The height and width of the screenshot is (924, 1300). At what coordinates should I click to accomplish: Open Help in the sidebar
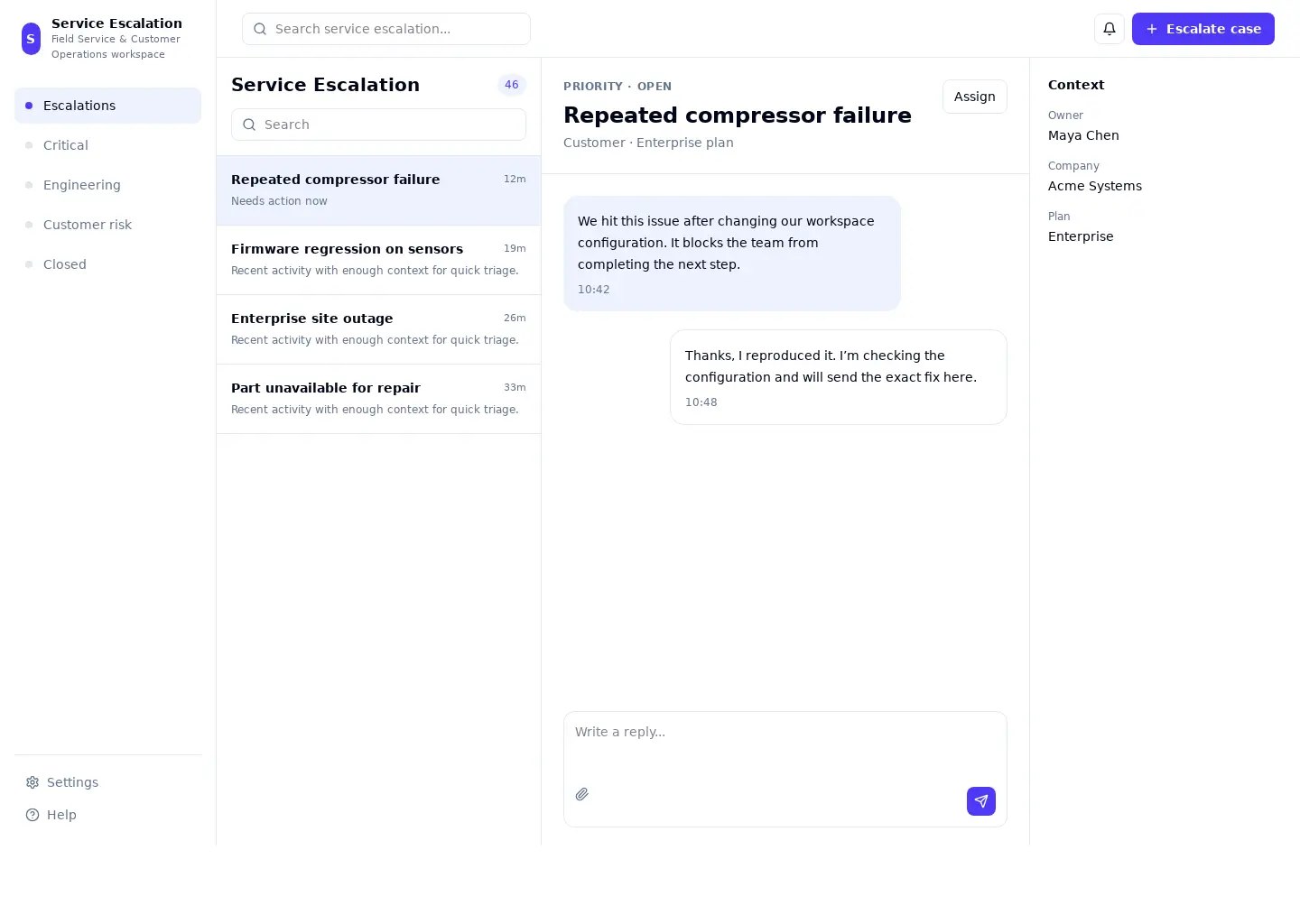(x=107, y=815)
